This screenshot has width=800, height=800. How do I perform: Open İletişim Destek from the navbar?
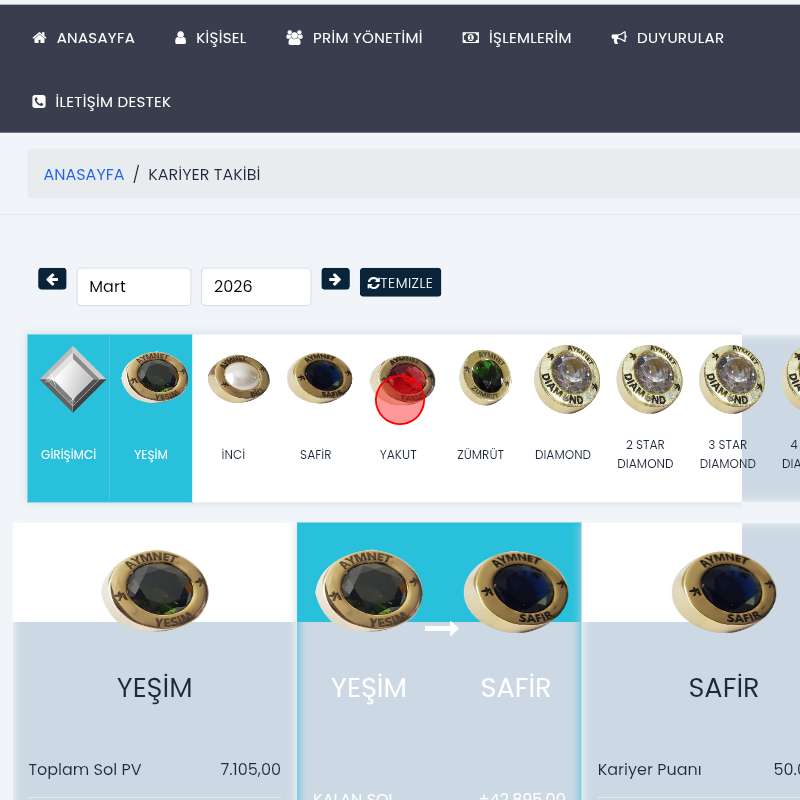point(101,102)
